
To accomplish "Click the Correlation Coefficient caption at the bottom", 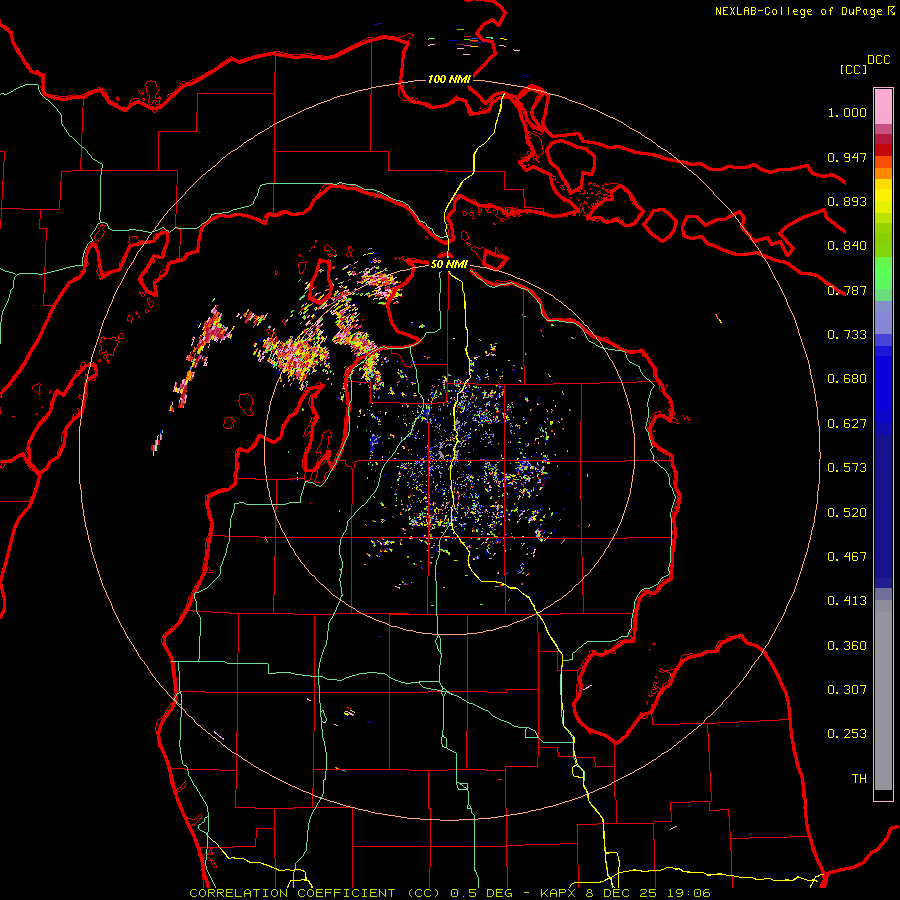I will (x=449, y=893).
